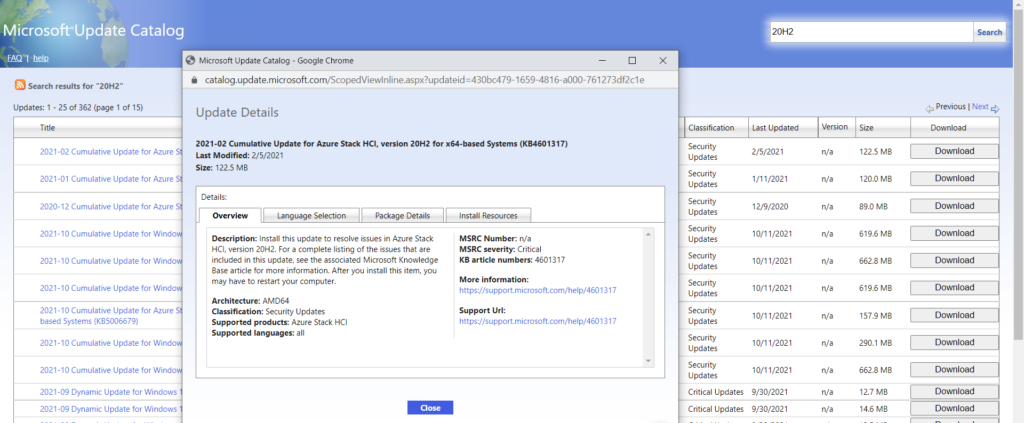Open the FAQ link
The image size is (1024, 423).
14,58
